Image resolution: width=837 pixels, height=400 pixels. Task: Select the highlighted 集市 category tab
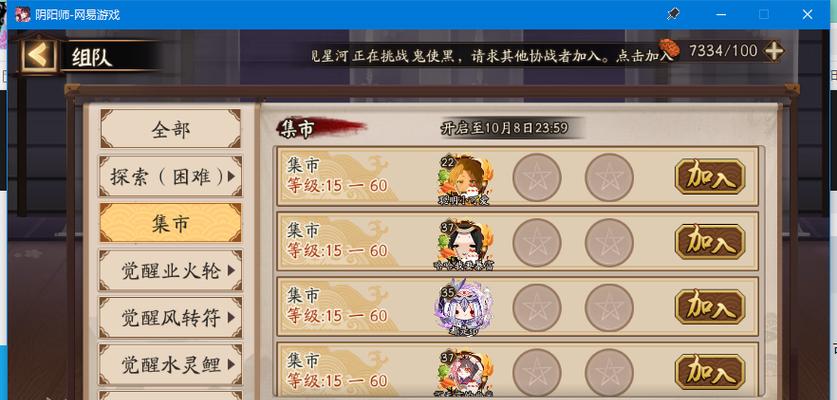click(x=170, y=223)
